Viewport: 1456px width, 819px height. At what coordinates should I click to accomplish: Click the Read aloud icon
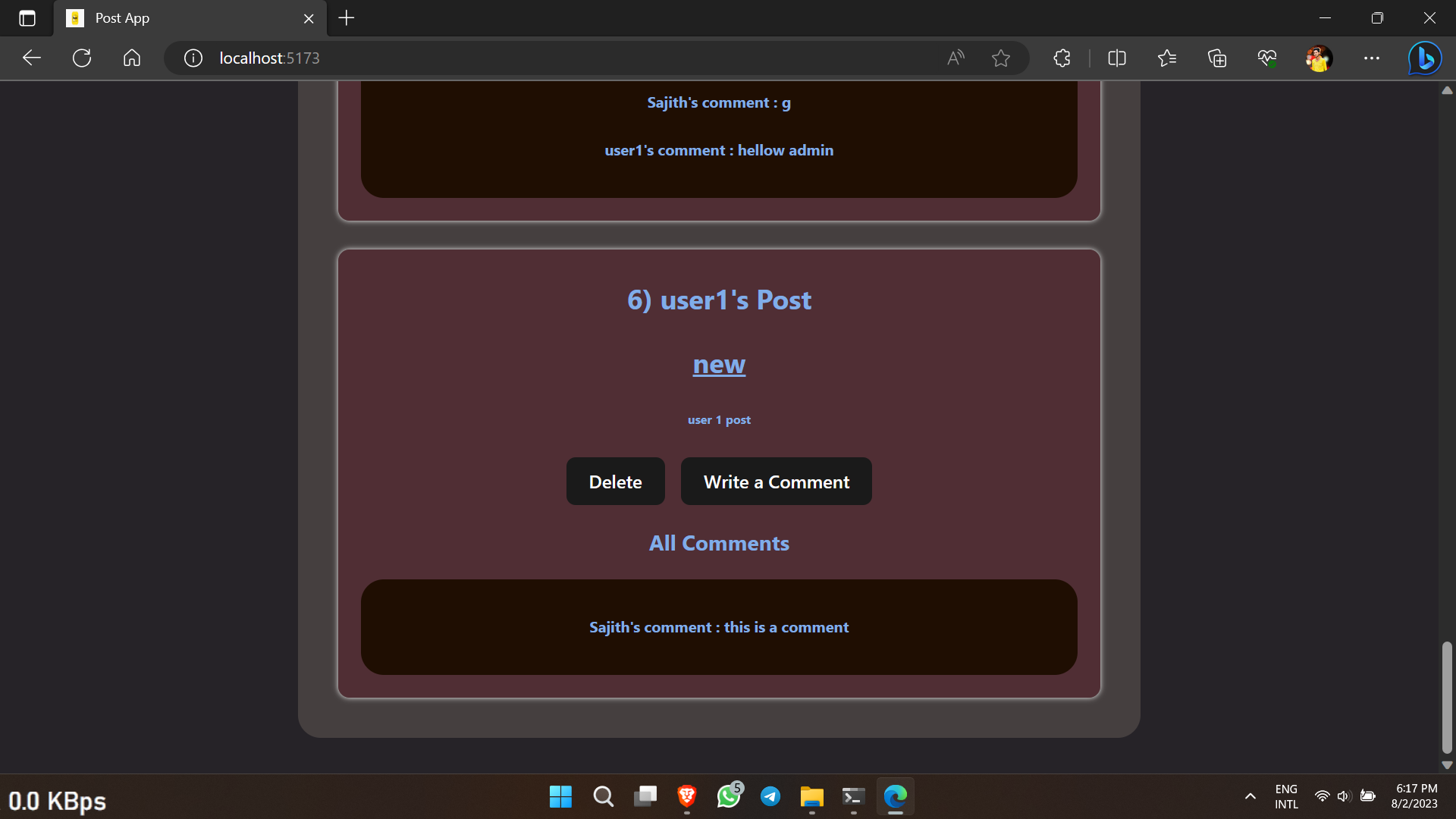click(x=955, y=58)
